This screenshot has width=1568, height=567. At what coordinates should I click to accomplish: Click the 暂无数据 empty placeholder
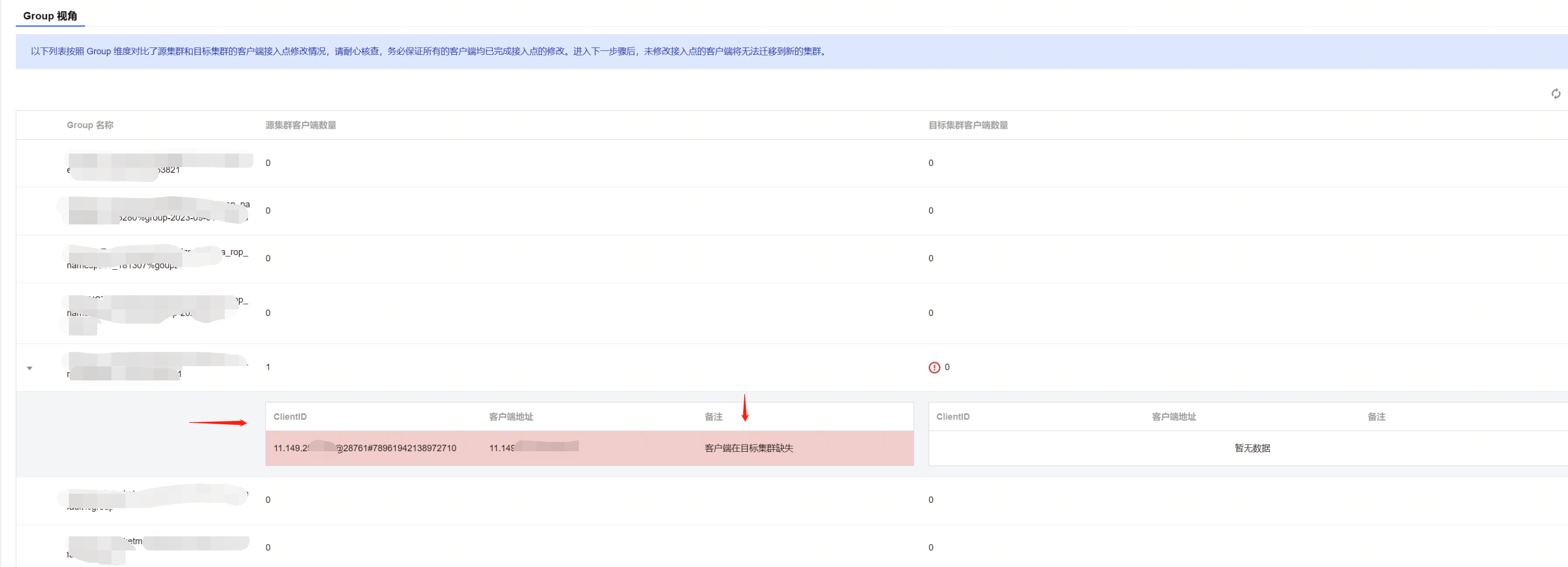click(x=1252, y=448)
